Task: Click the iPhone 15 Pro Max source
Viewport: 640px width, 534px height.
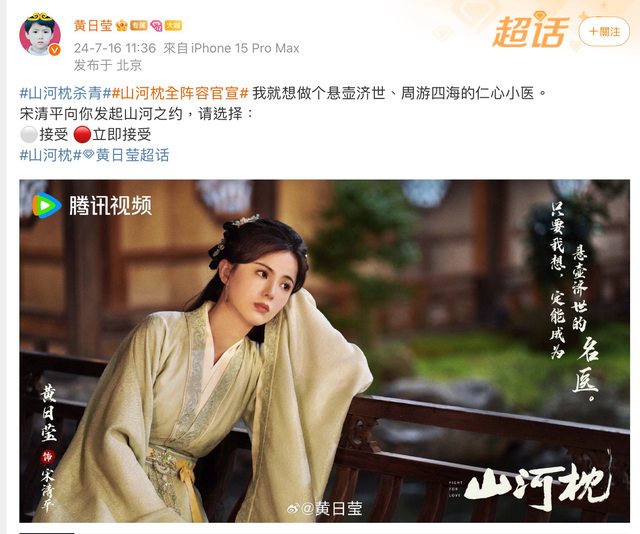Action: (x=245, y=48)
